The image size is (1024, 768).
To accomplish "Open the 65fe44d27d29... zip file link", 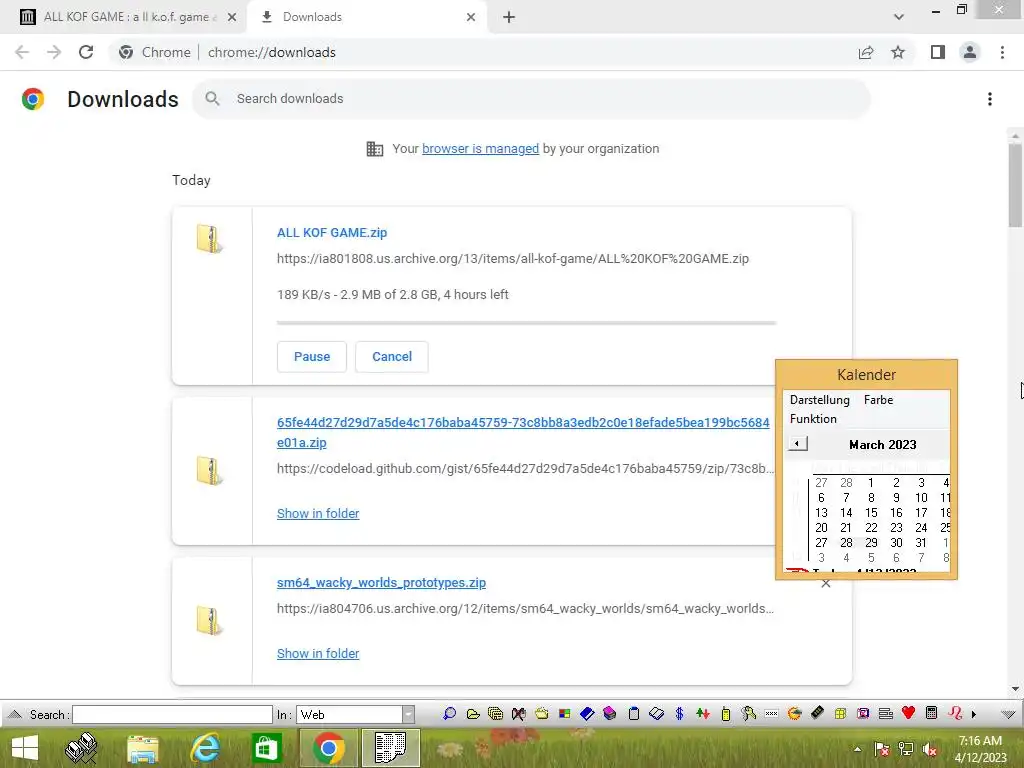I will point(523,432).
